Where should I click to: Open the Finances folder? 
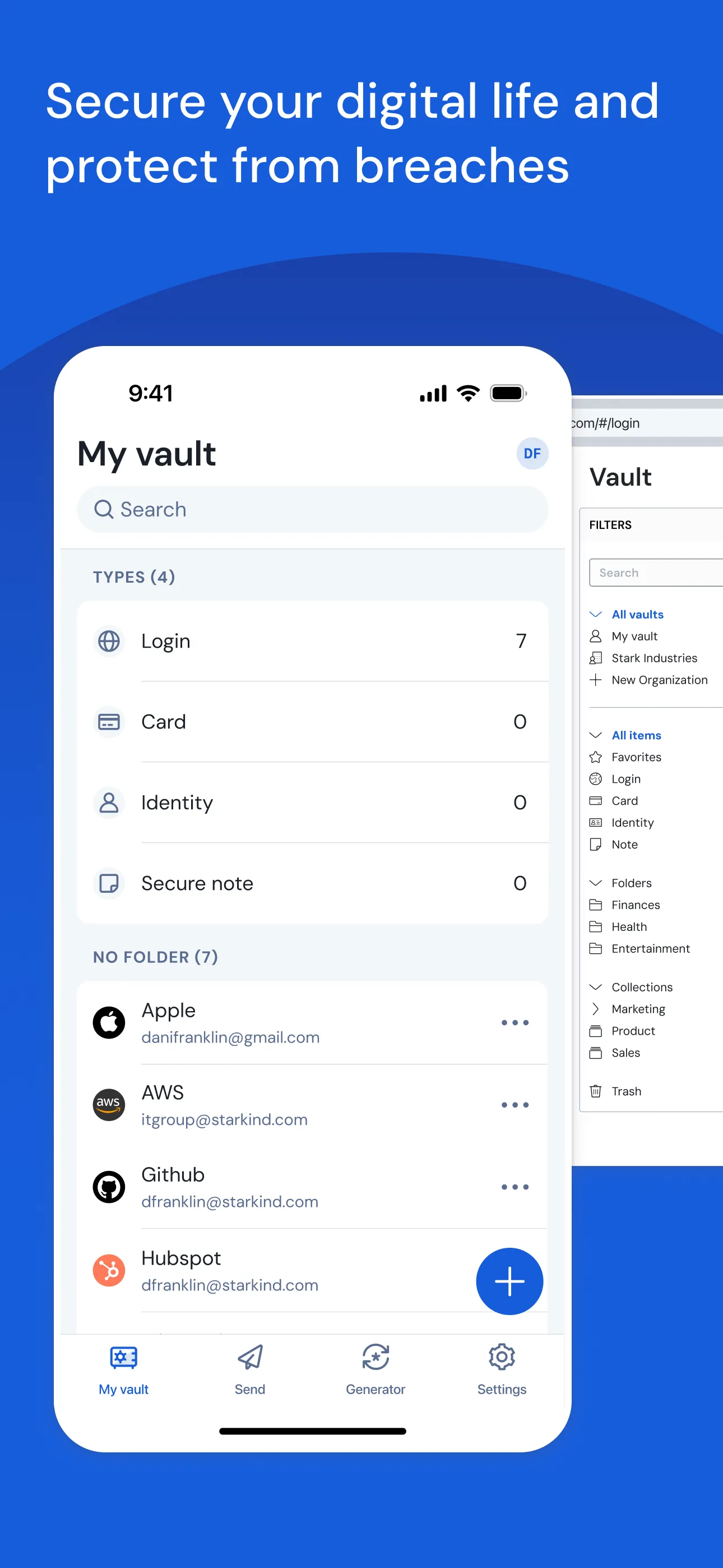tap(636, 905)
